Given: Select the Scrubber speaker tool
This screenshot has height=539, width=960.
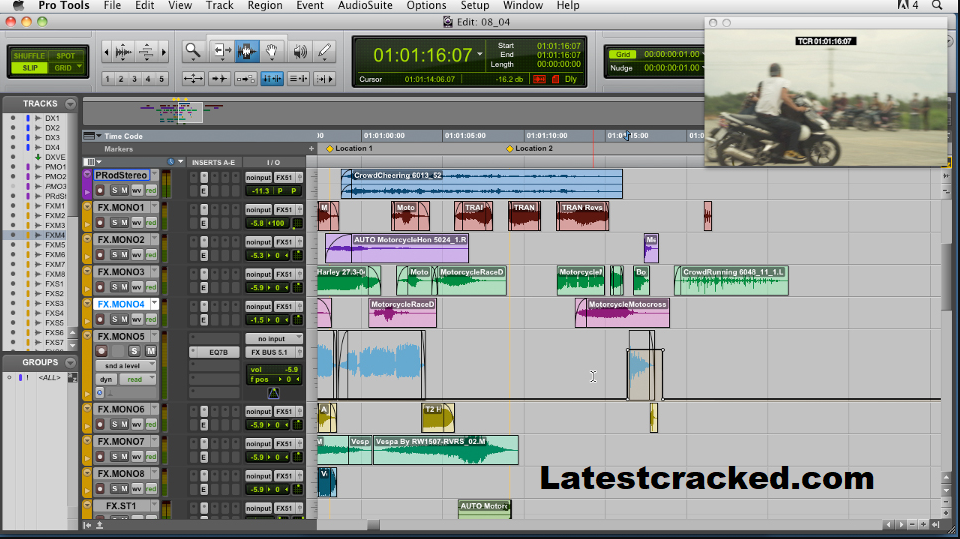Looking at the screenshot, I should coord(299,51).
